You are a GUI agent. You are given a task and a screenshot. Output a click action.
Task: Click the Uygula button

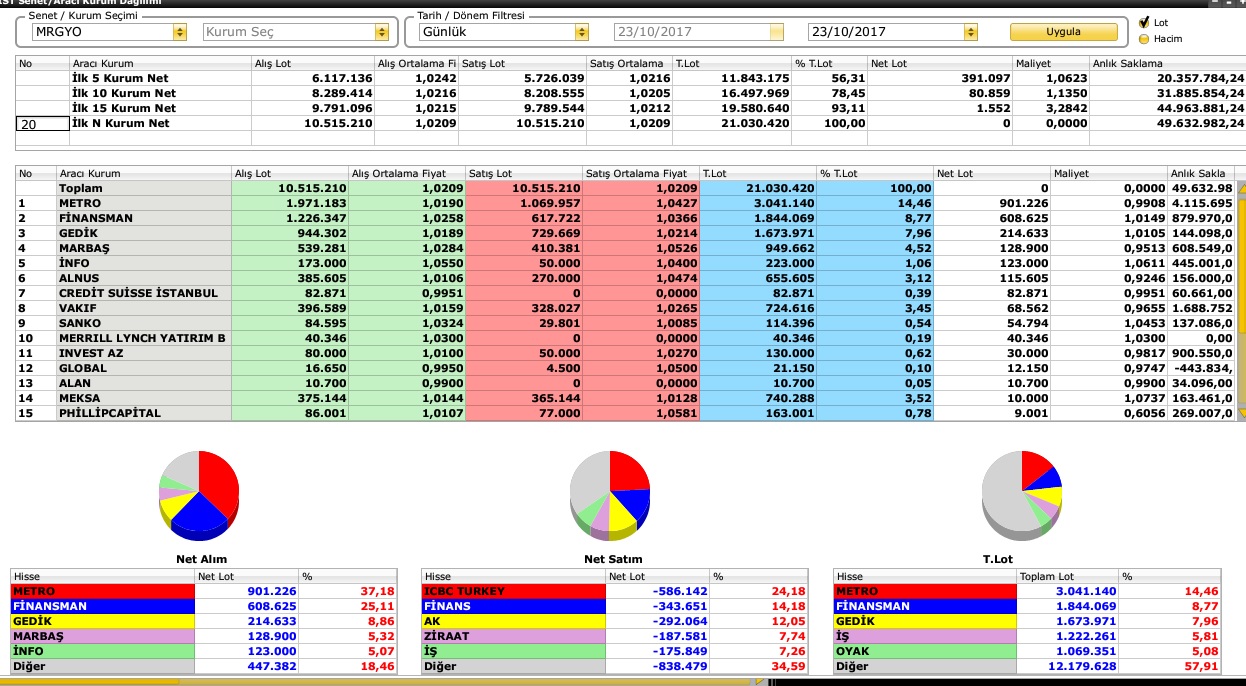pyautogui.click(x=1063, y=32)
